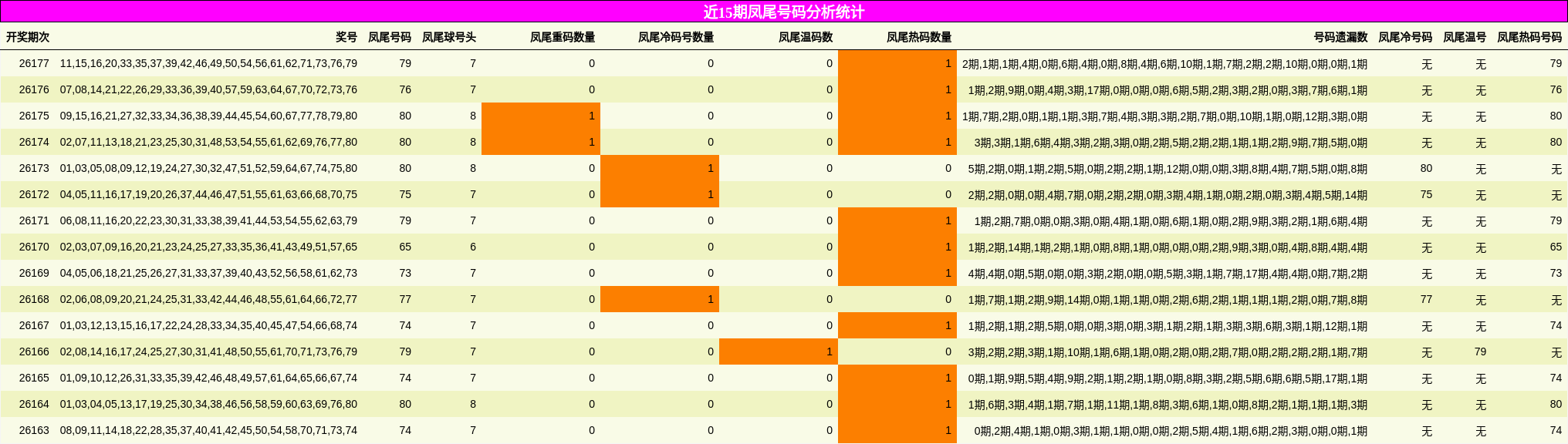The height and width of the screenshot is (444, 1568).
Task: Click orange 凤尾热码数量 cell in row 26177
Action: tap(897, 63)
